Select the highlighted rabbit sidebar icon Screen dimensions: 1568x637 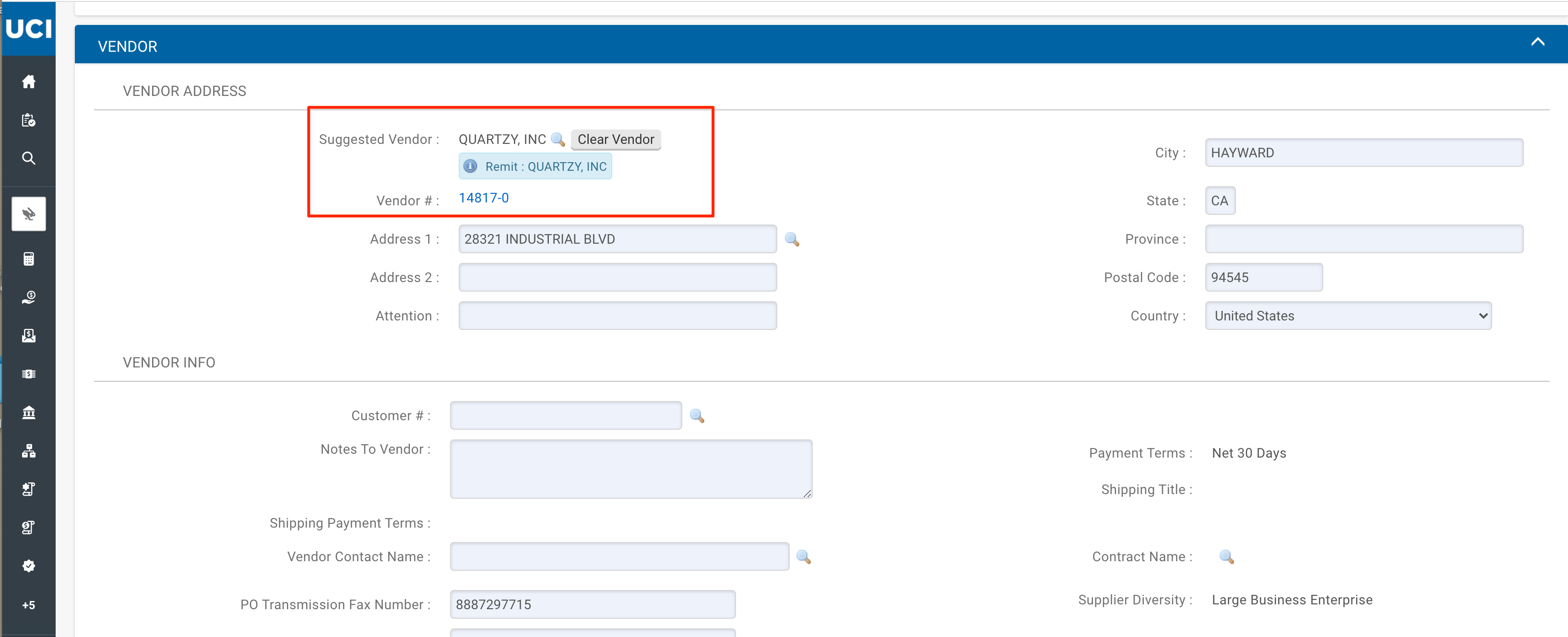click(x=29, y=213)
